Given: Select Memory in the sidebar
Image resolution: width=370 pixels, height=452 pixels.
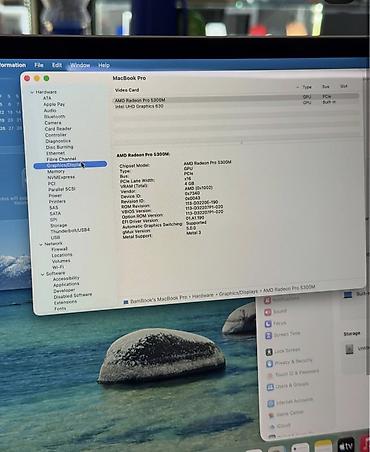Looking at the screenshot, I should 56,171.
